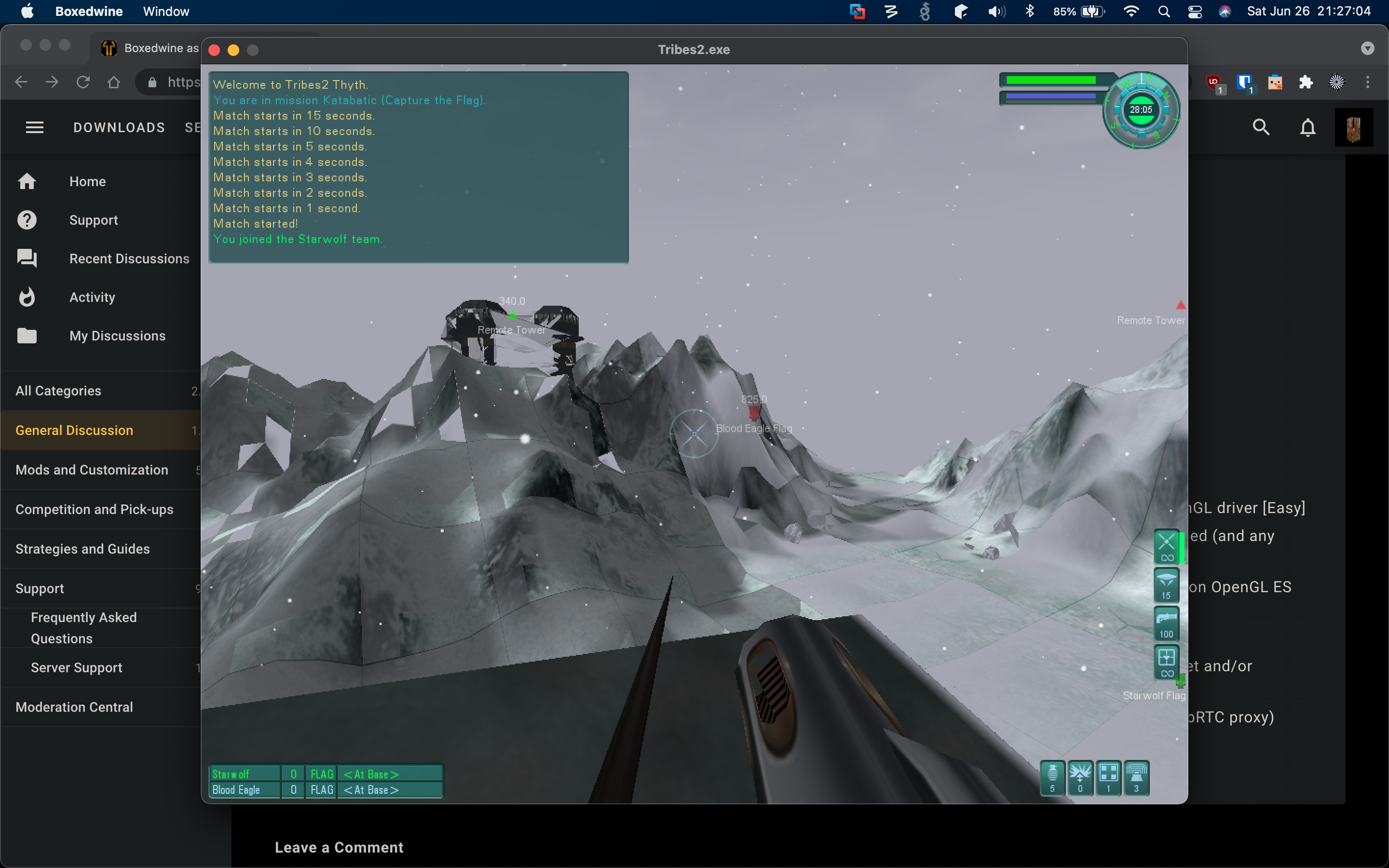1389x868 pixels.
Task: Click the beacon inventory icon showing 3
Action: [x=1136, y=778]
